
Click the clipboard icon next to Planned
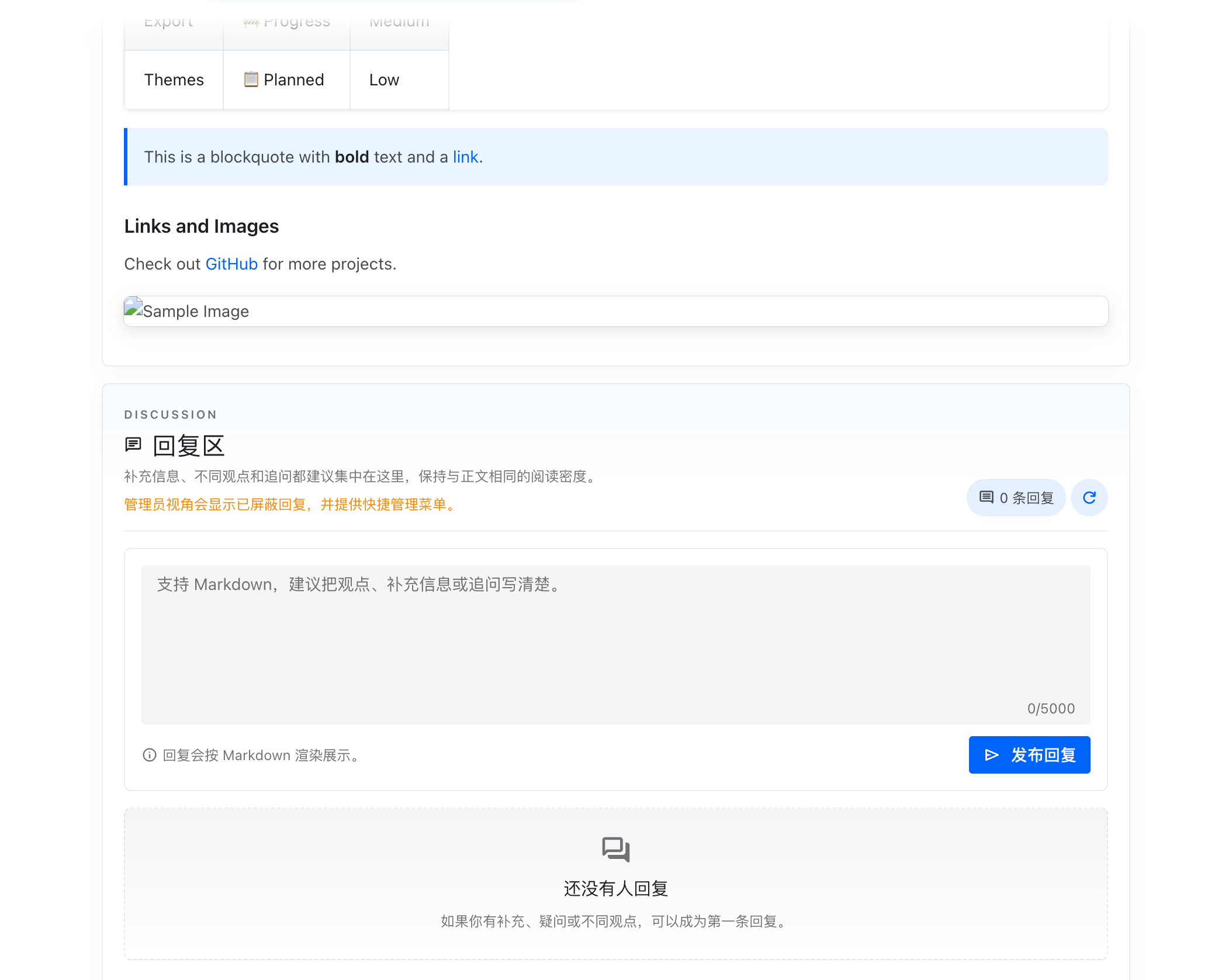point(251,79)
